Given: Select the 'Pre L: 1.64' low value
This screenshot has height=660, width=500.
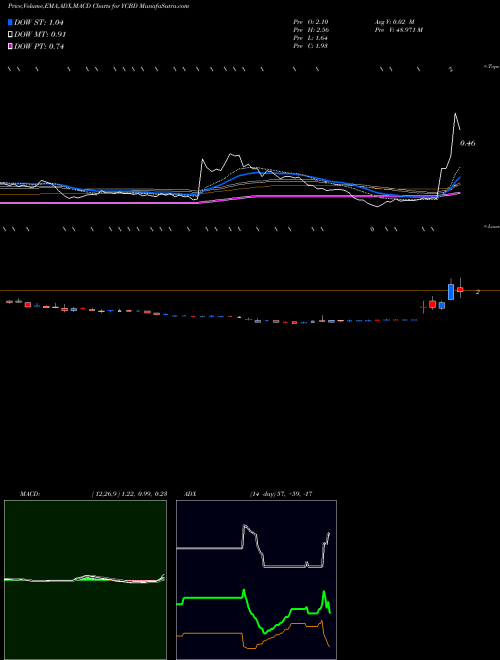Looking at the screenshot, I should (311, 38).
